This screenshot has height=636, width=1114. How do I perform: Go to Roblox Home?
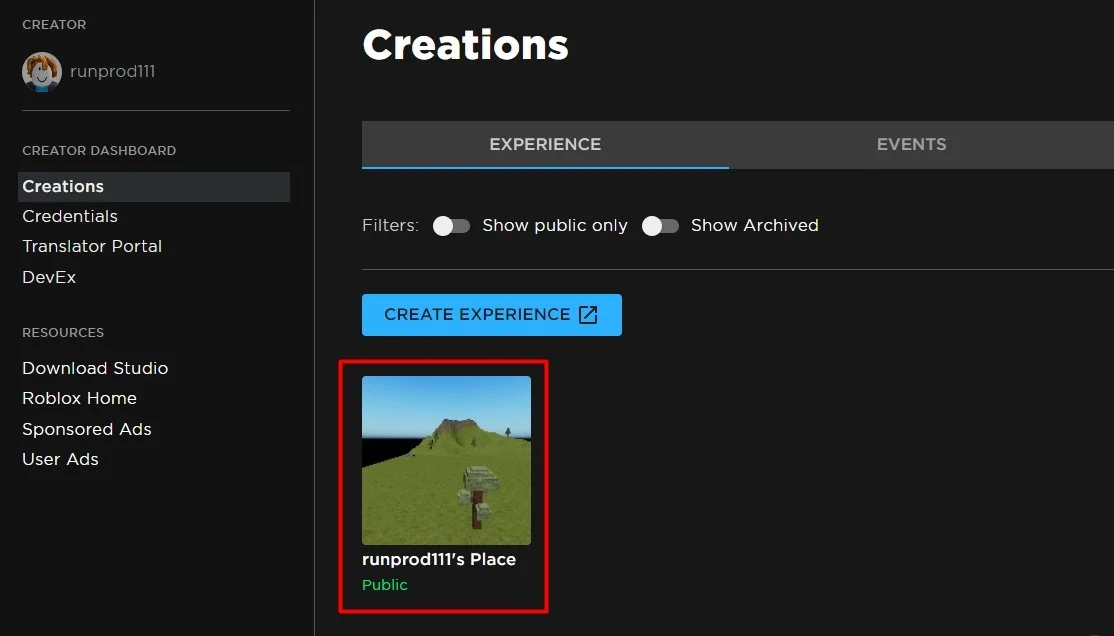point(79,398)
